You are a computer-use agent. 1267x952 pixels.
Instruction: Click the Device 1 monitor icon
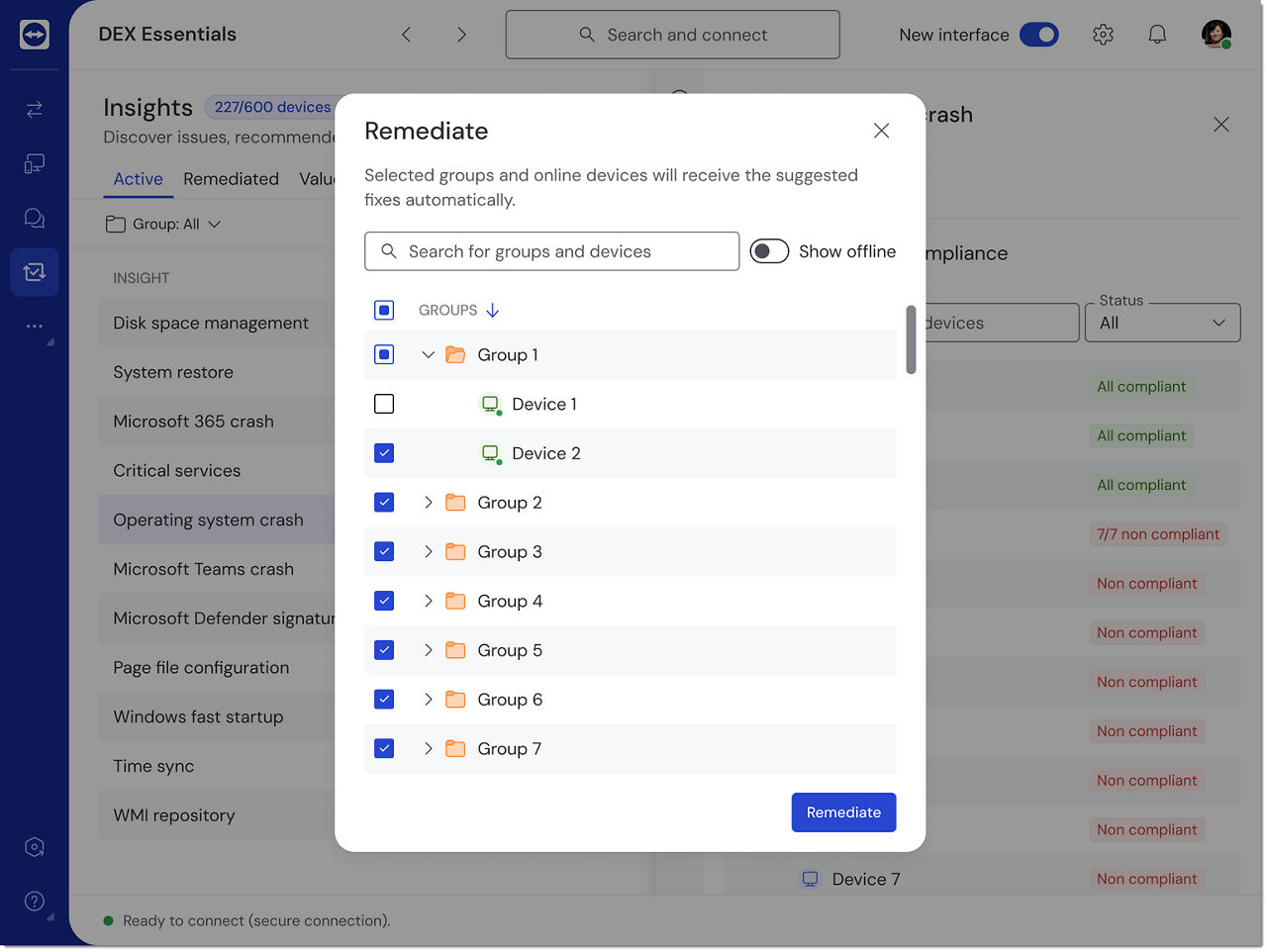tap(490, 404)
